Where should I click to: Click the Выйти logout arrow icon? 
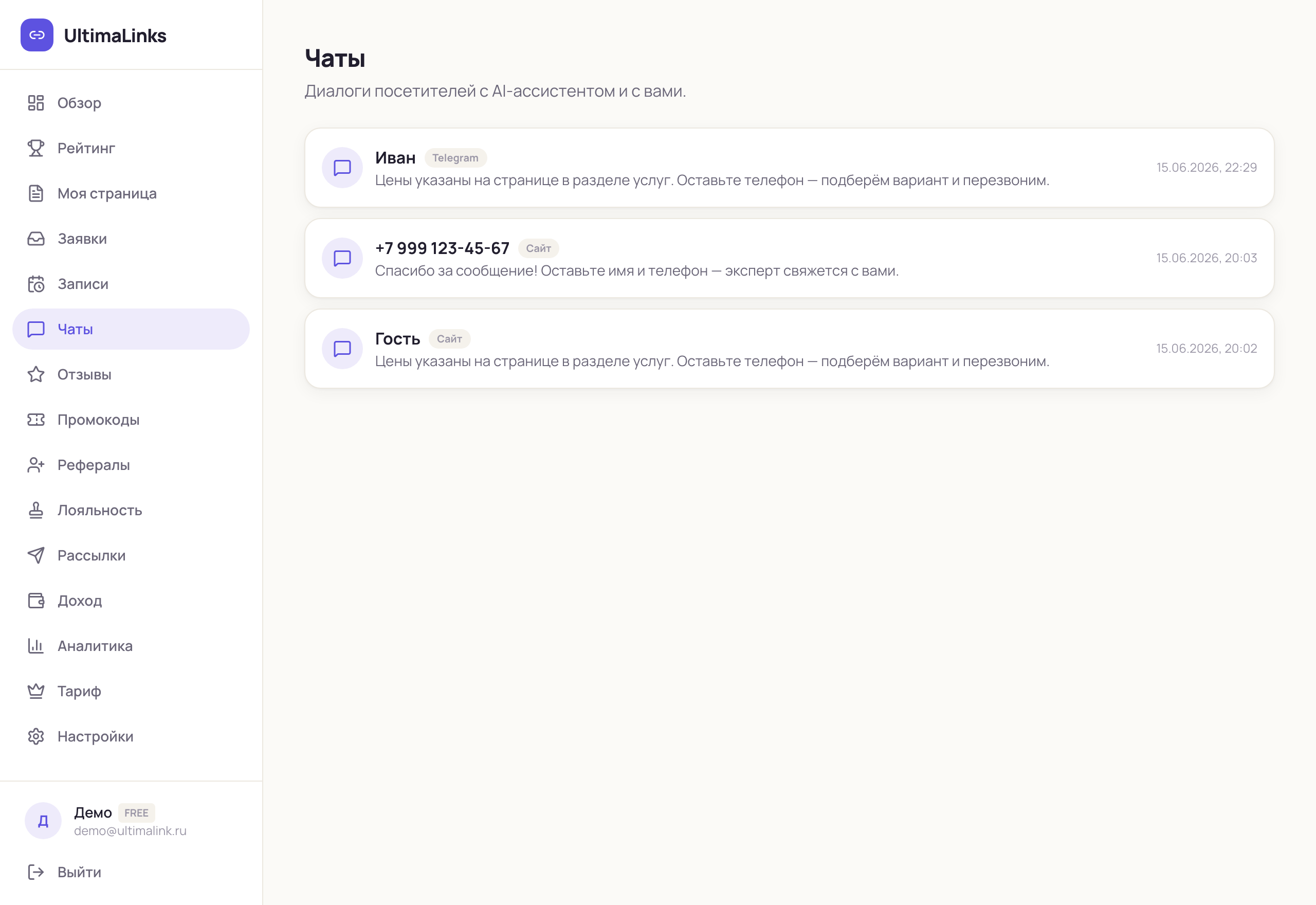35,872
